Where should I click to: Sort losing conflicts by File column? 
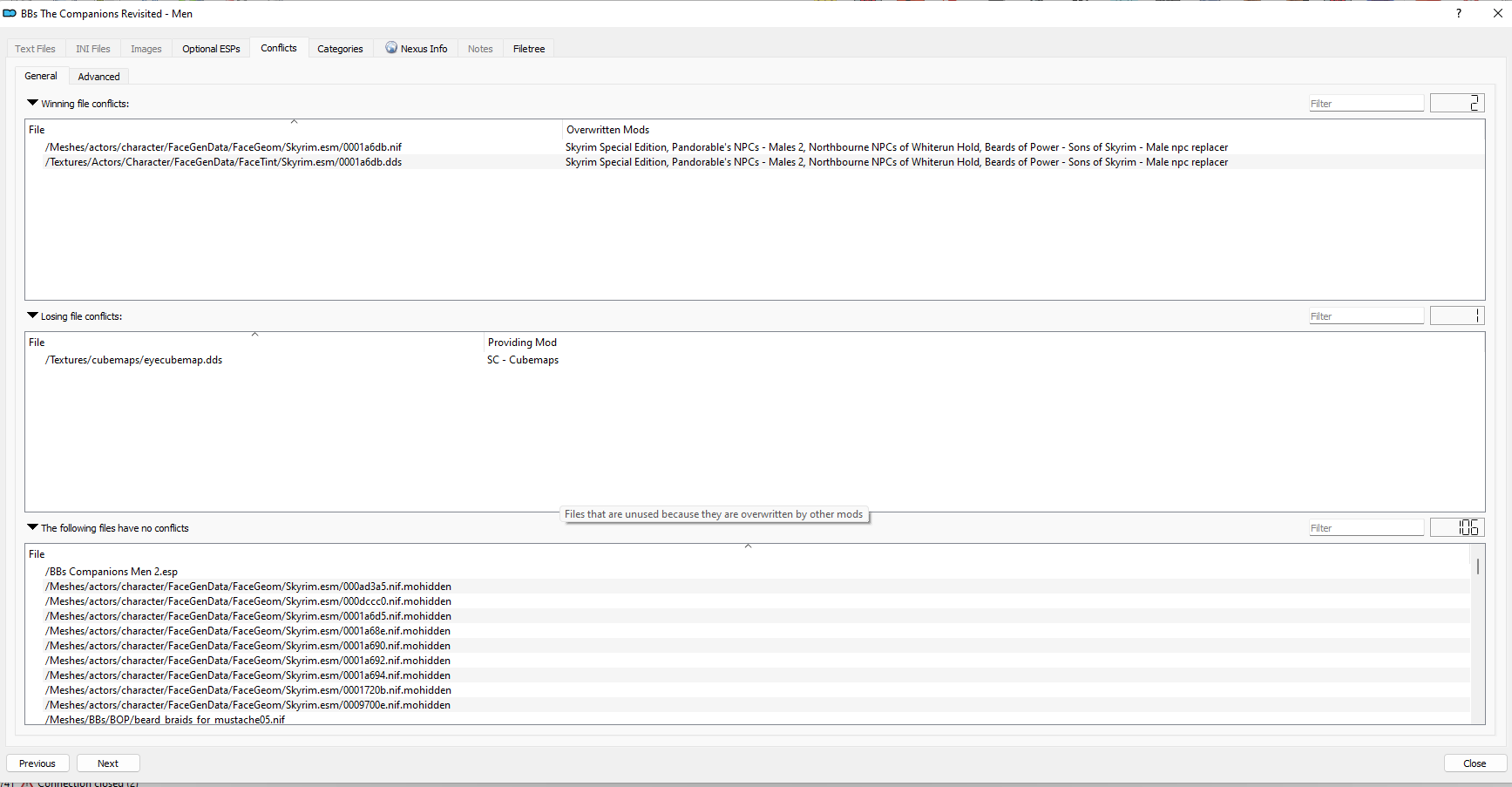click(x=254, y=342)
